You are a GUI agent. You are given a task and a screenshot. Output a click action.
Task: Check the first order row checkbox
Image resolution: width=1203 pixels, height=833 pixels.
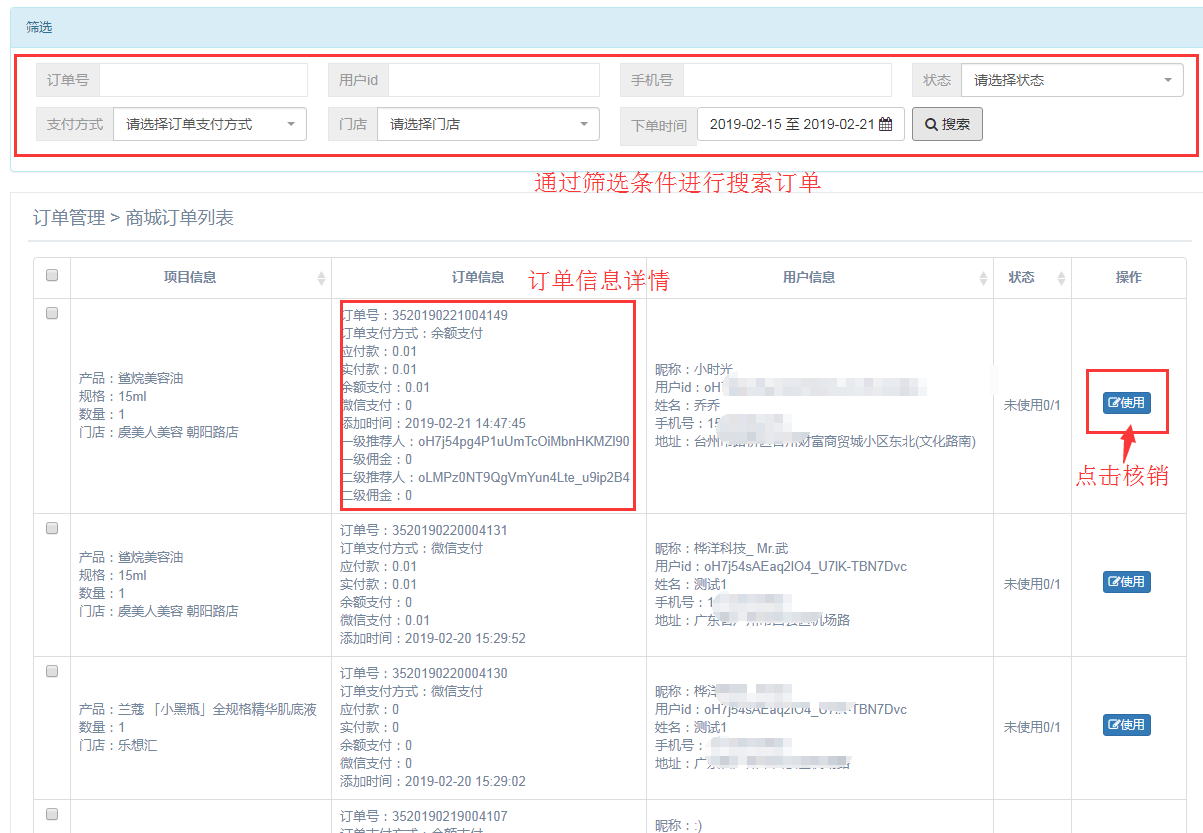pyautogui.click(x=52, y=313)
